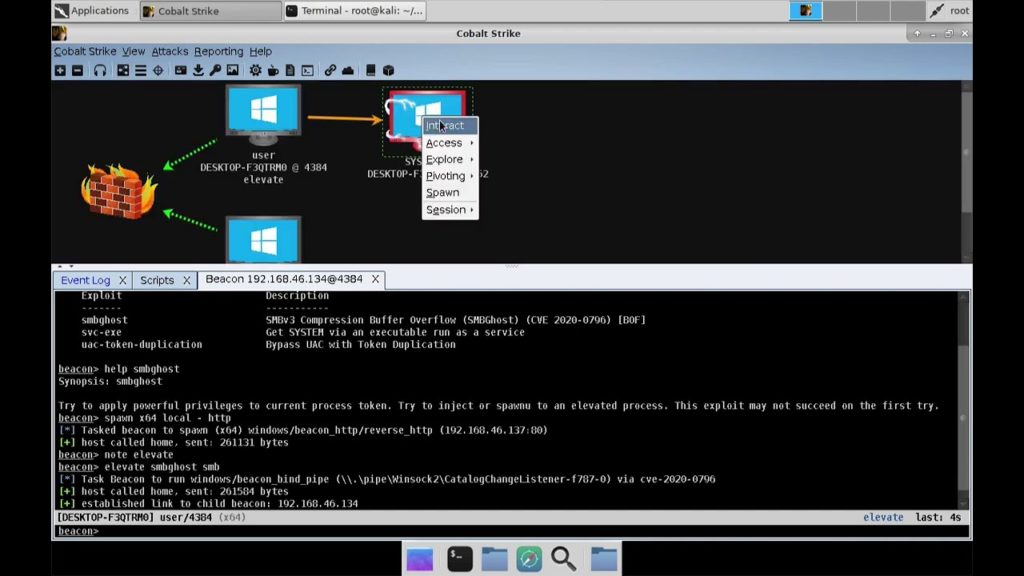Select the user DESKTOP-F3QTRM0 @ 4384 computer node
This screenshot has height=576, width=1024.
(263, 114)
